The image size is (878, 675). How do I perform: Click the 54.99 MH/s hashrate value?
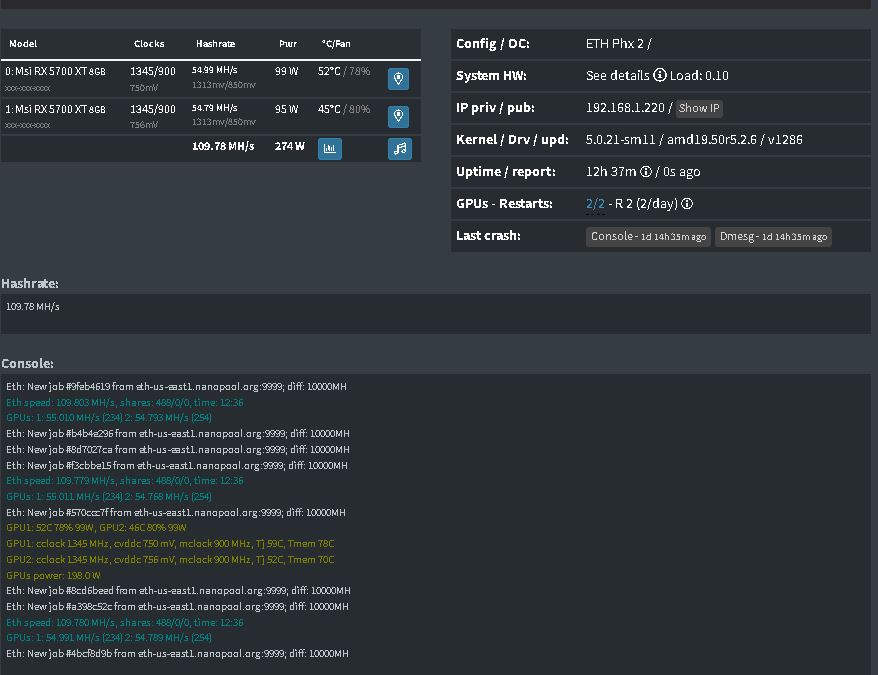tap(214, 70)
